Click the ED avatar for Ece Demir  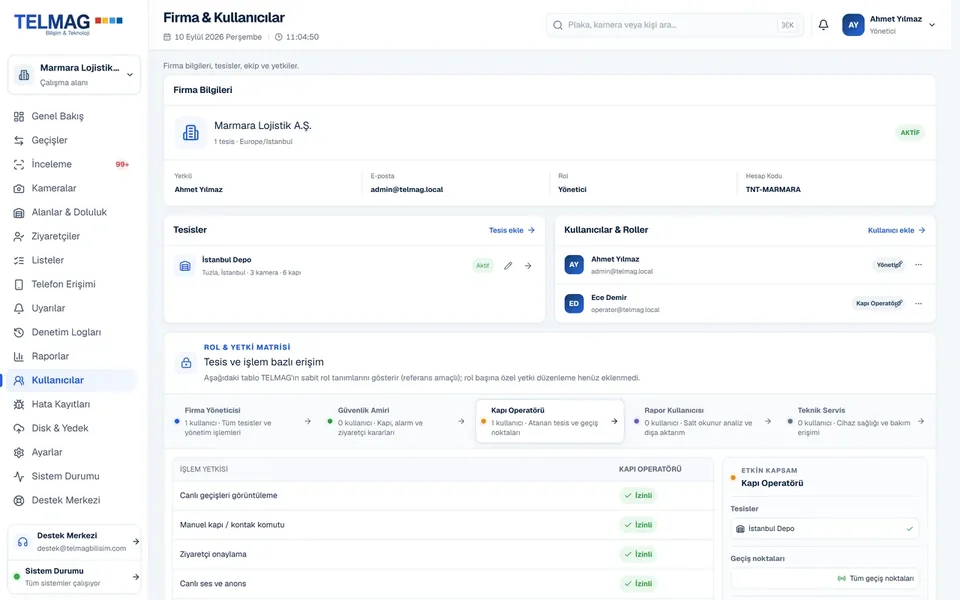574,304
